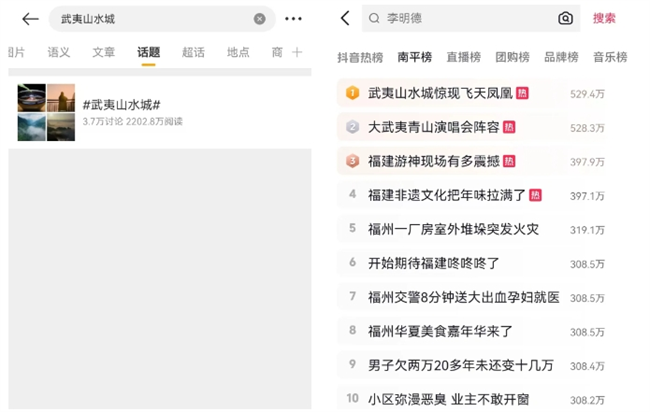Click hot tag beside 福建非遗文化把年味拉满了
This screenshot has height=412, width=650.
pyautogui.click(x=536, y=195)
